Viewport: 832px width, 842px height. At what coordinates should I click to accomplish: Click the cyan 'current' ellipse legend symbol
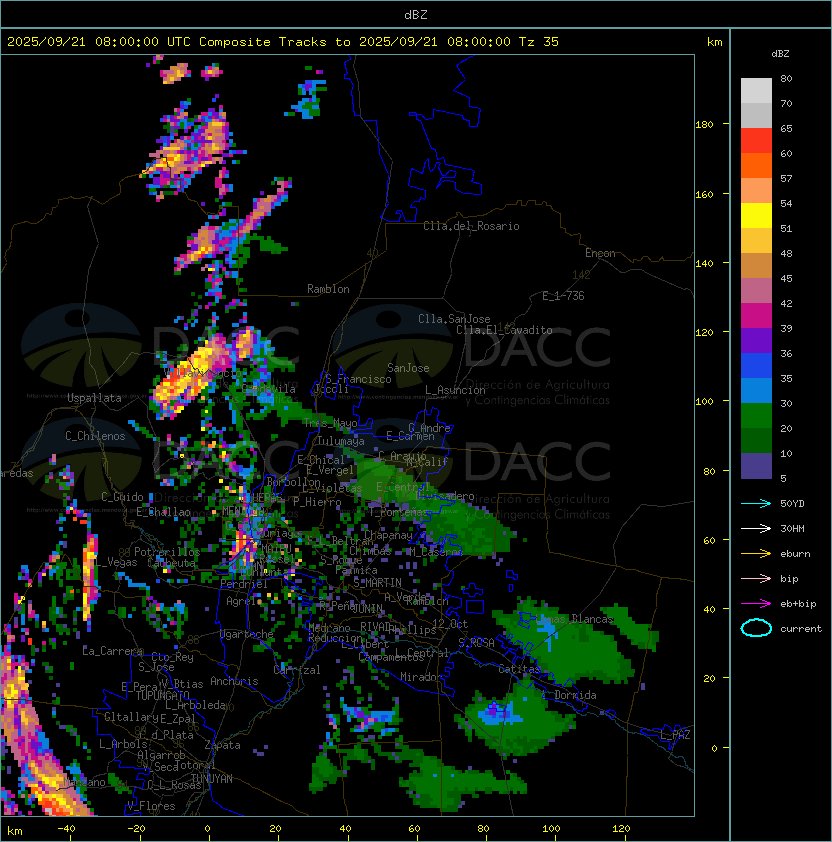(756, 628)
